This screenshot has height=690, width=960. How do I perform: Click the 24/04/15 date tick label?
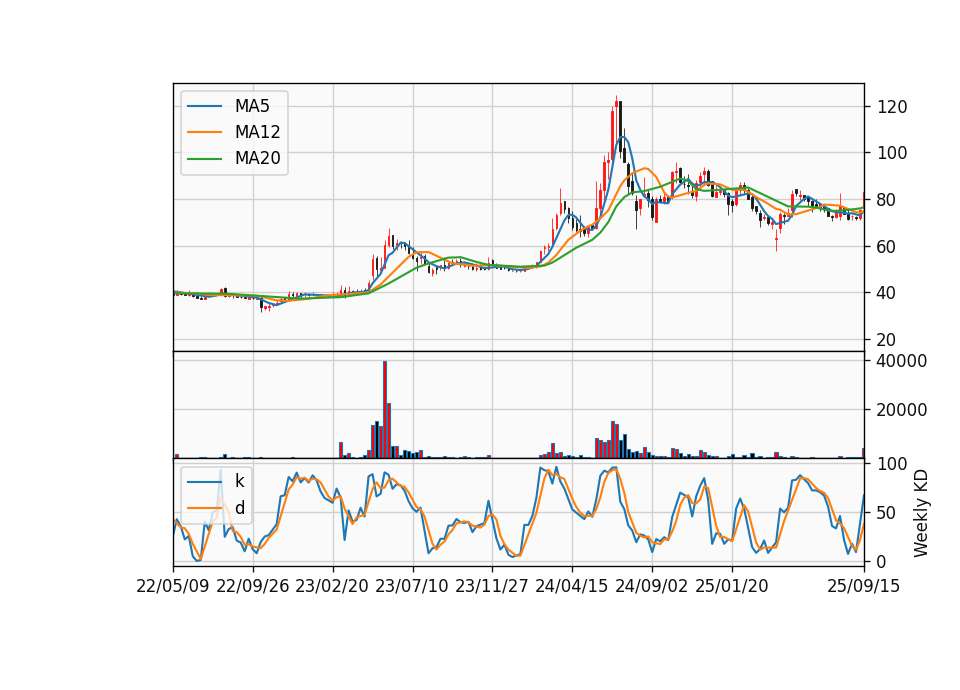572,586
